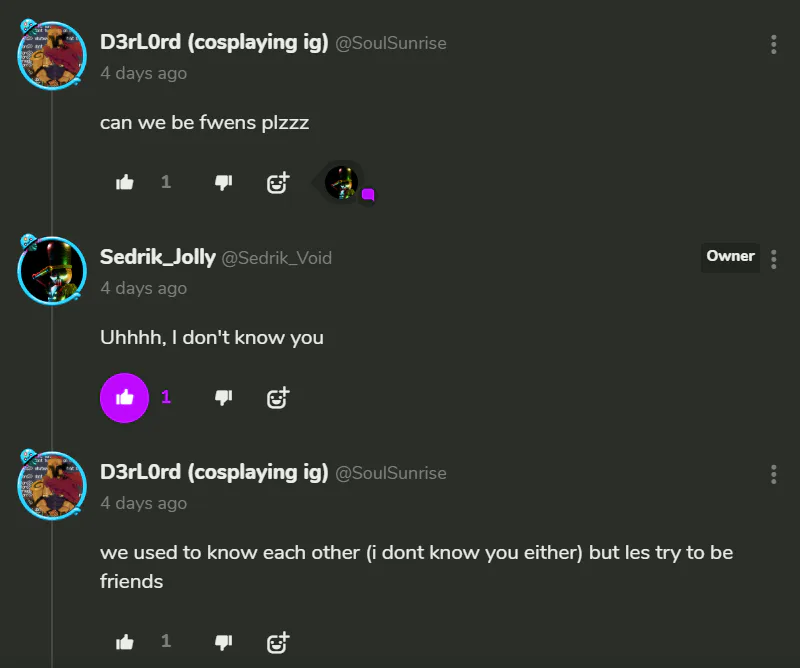Viewport: 800px width, 668px height.
Task: Open D3rL0rd's avatar on the first comment
Action: click(x=52, y=56)
